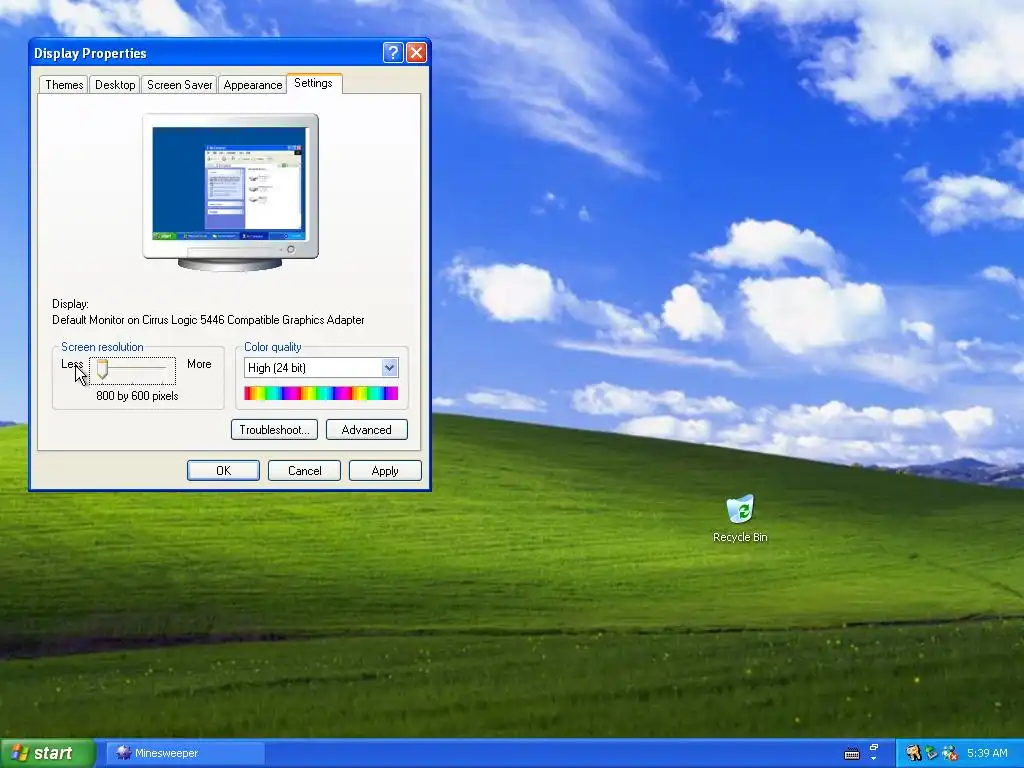
Task: Click Cancel to dismiss the dialog
Action: 304,471
